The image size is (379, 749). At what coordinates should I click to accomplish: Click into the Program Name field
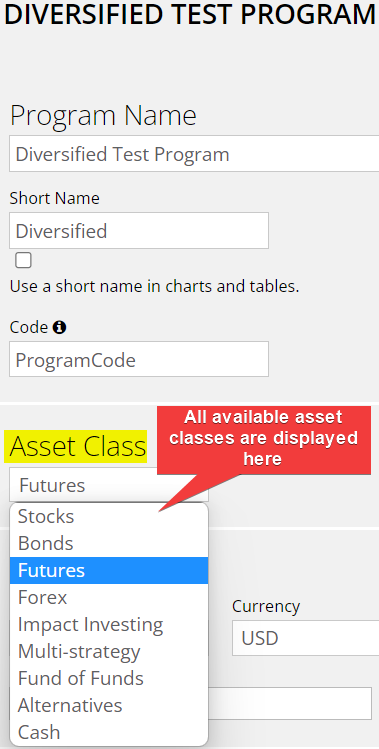coord(194,154)
